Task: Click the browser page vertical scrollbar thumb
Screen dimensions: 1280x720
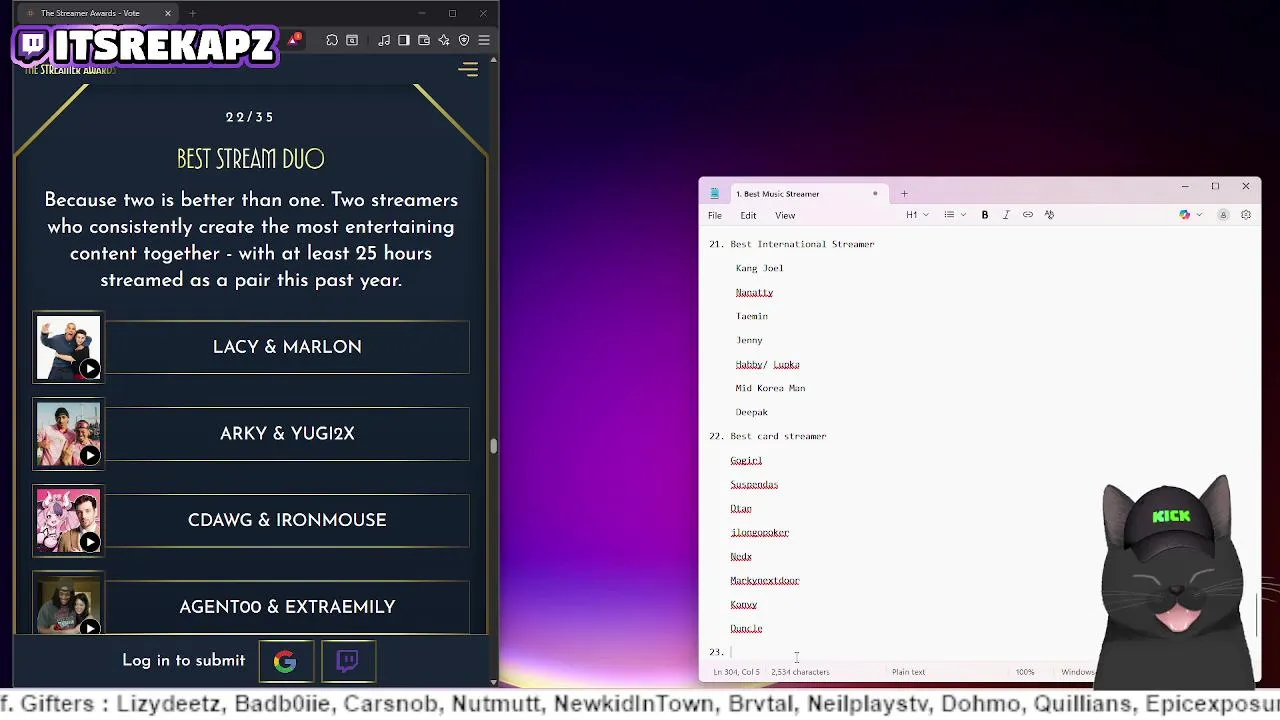Action: (493, 446)
